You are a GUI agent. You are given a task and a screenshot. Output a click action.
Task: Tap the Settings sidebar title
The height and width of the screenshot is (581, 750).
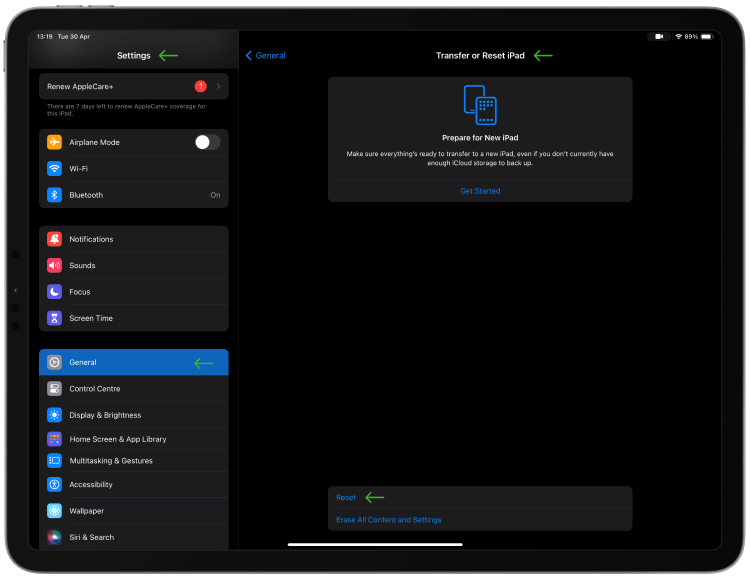133,55
